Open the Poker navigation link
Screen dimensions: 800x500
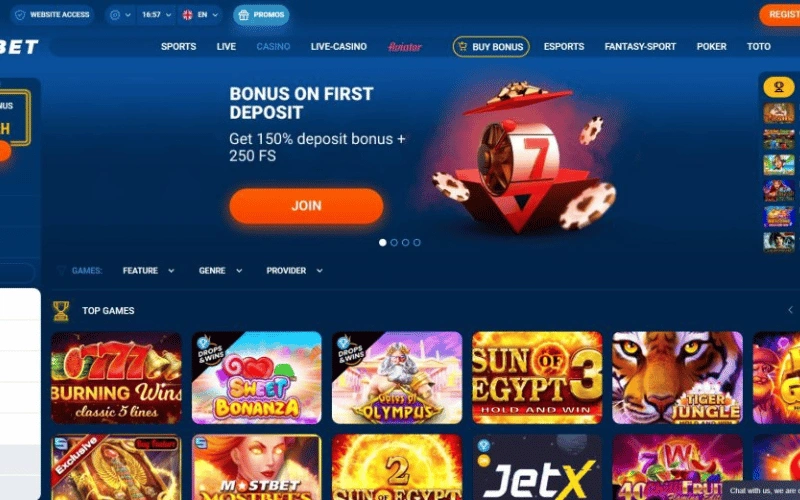tap(711, 46)
